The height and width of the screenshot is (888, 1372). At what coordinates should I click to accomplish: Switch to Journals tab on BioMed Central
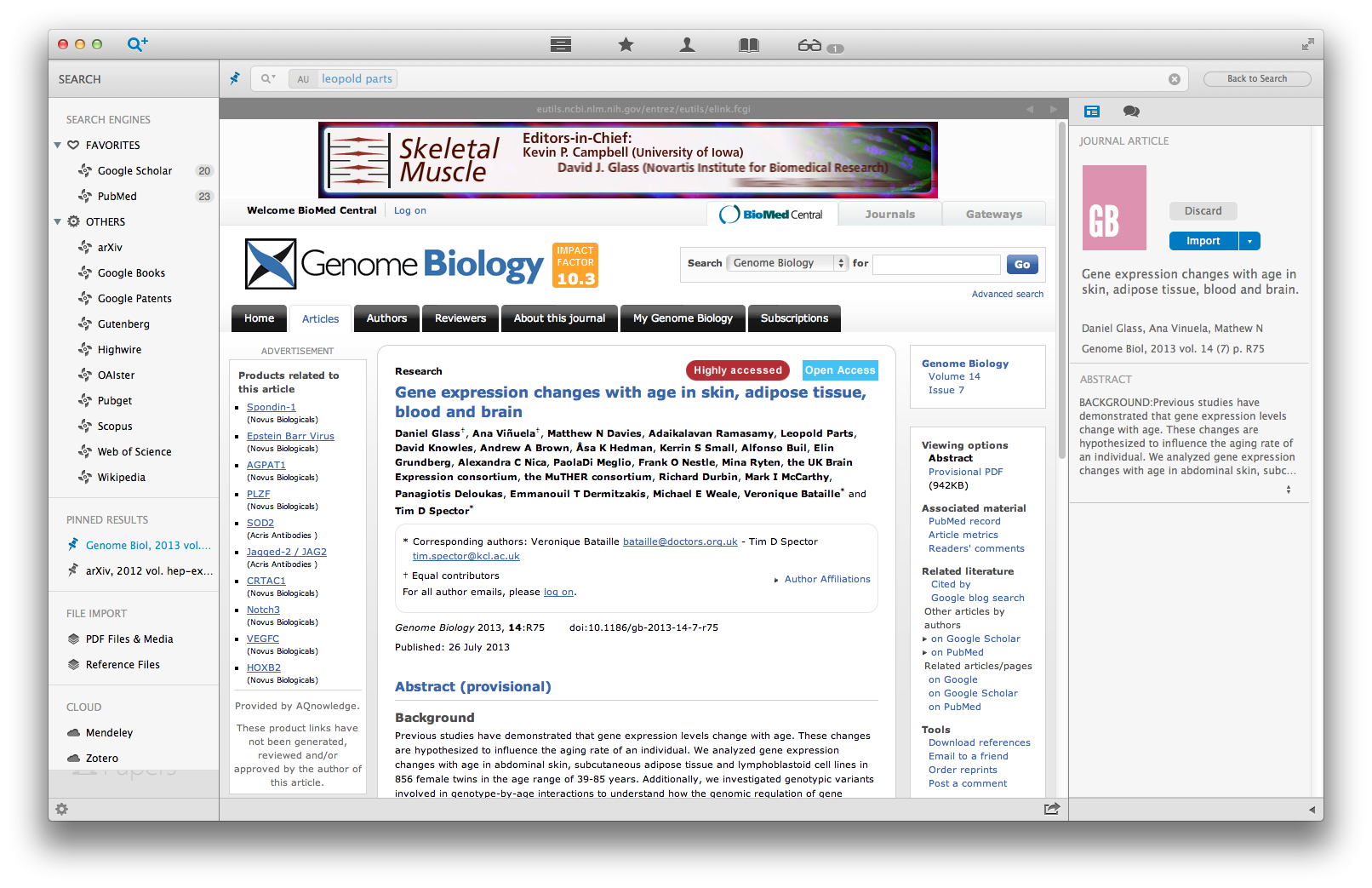[x=890, y=214]
